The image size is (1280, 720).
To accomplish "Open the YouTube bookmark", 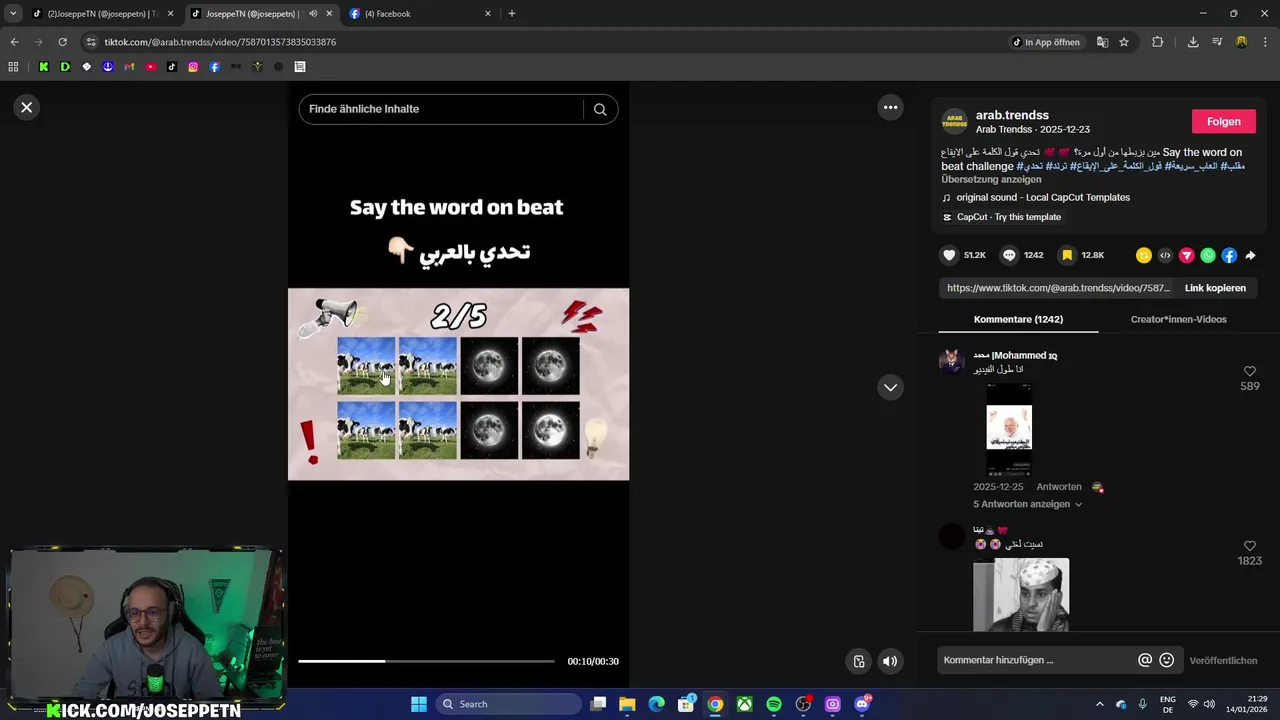I will (x=150, y=67).
